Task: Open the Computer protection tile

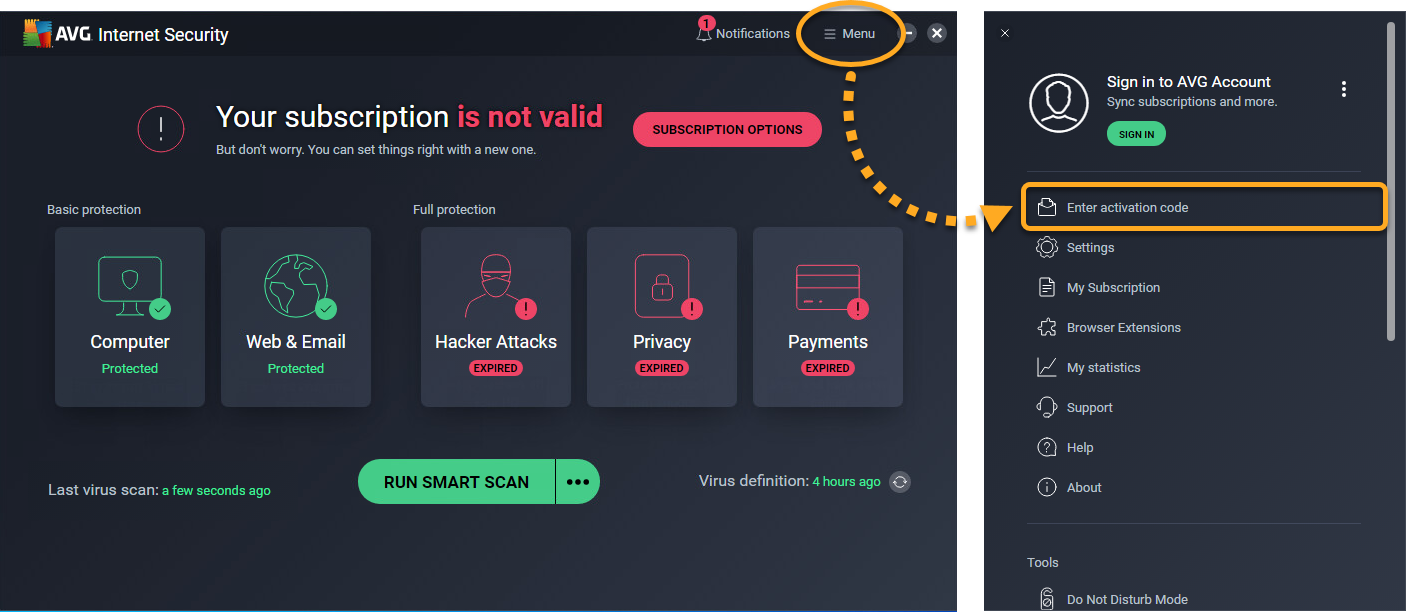Action: [x=130, y=316]
